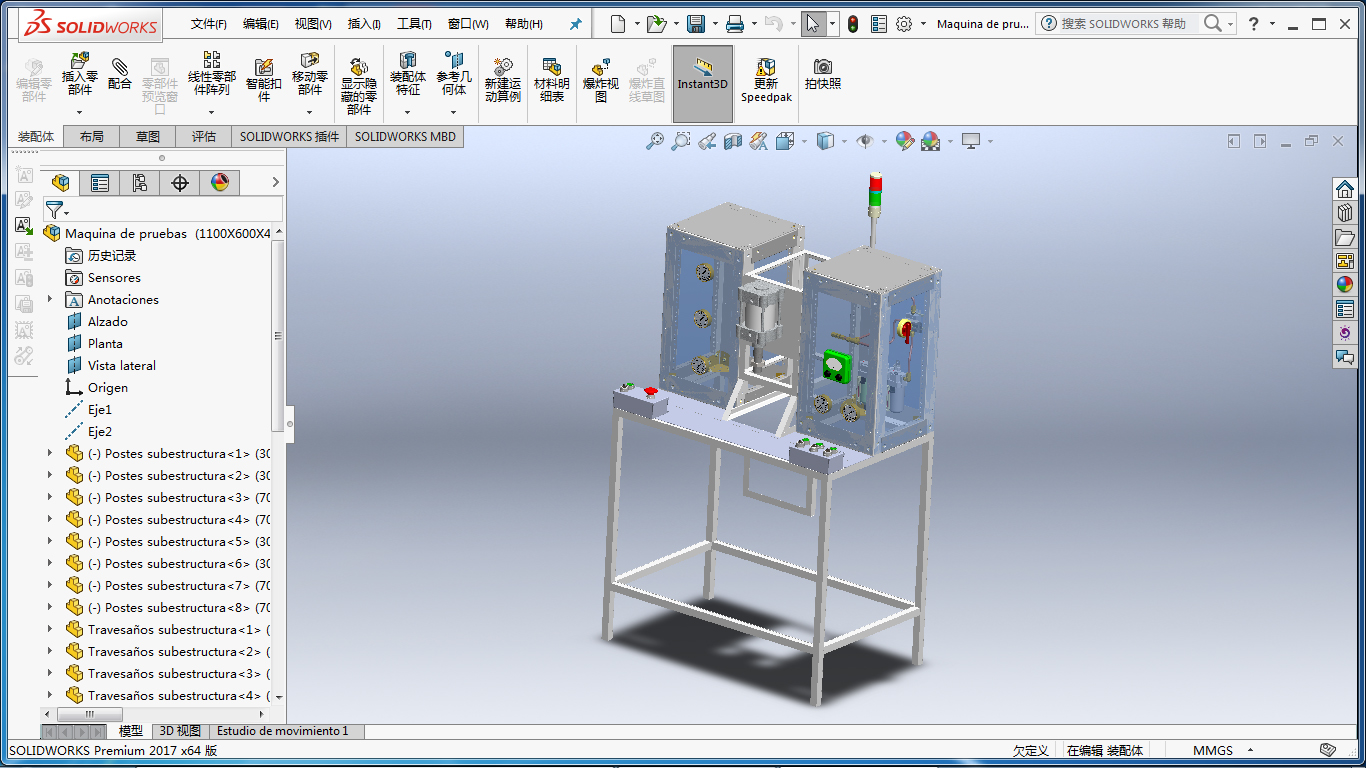Screen dimensions: 1366x768
Task: Switch to the 评估 tab
Action: pos(204,137)
